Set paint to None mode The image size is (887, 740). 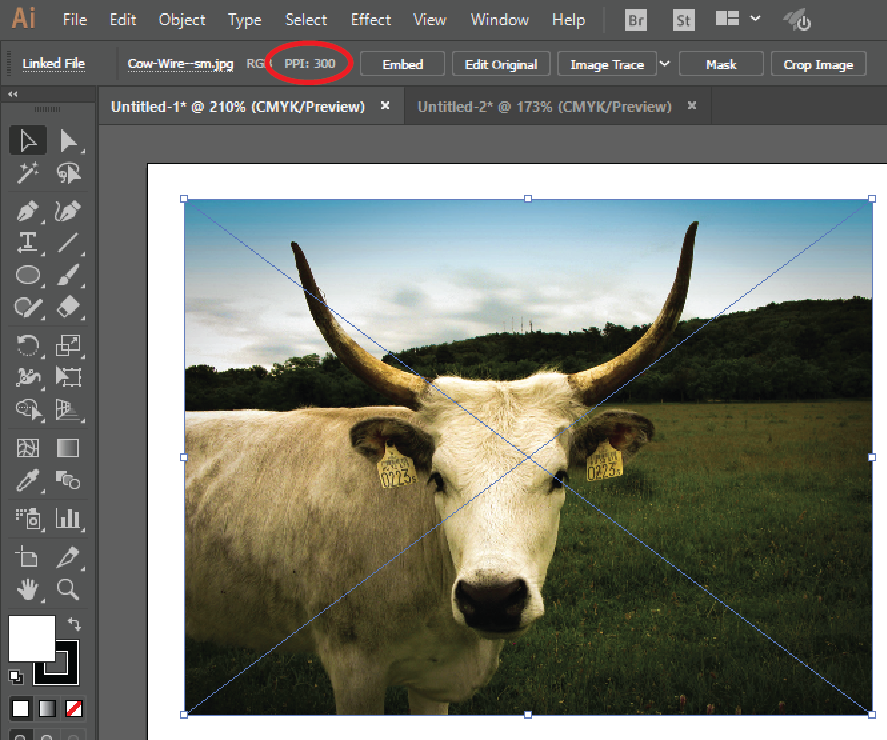point(74,709)
